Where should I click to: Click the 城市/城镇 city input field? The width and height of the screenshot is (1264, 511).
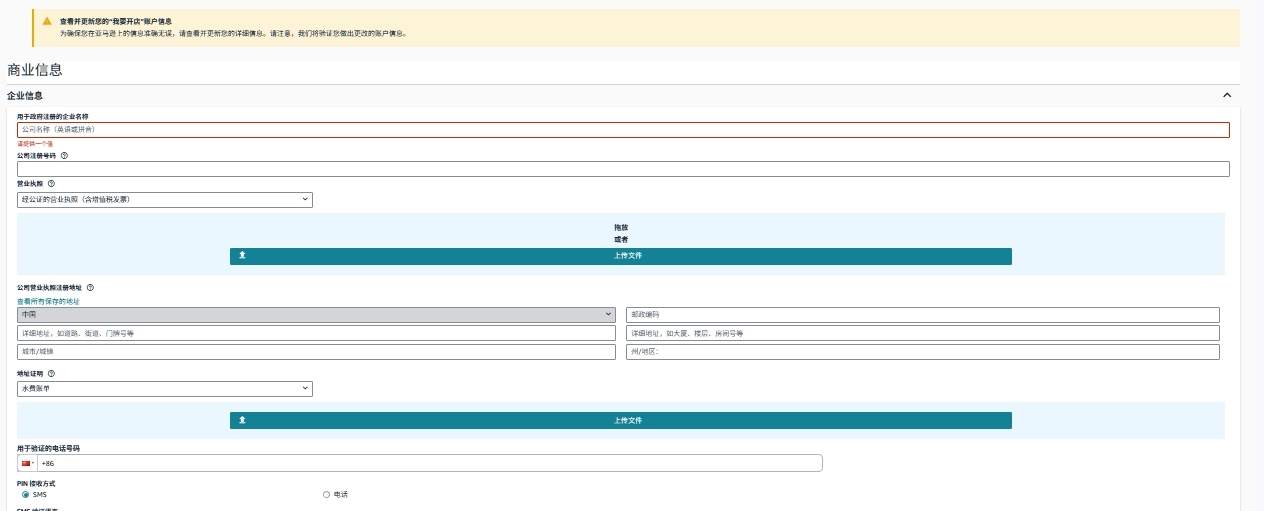coord(316,352)
